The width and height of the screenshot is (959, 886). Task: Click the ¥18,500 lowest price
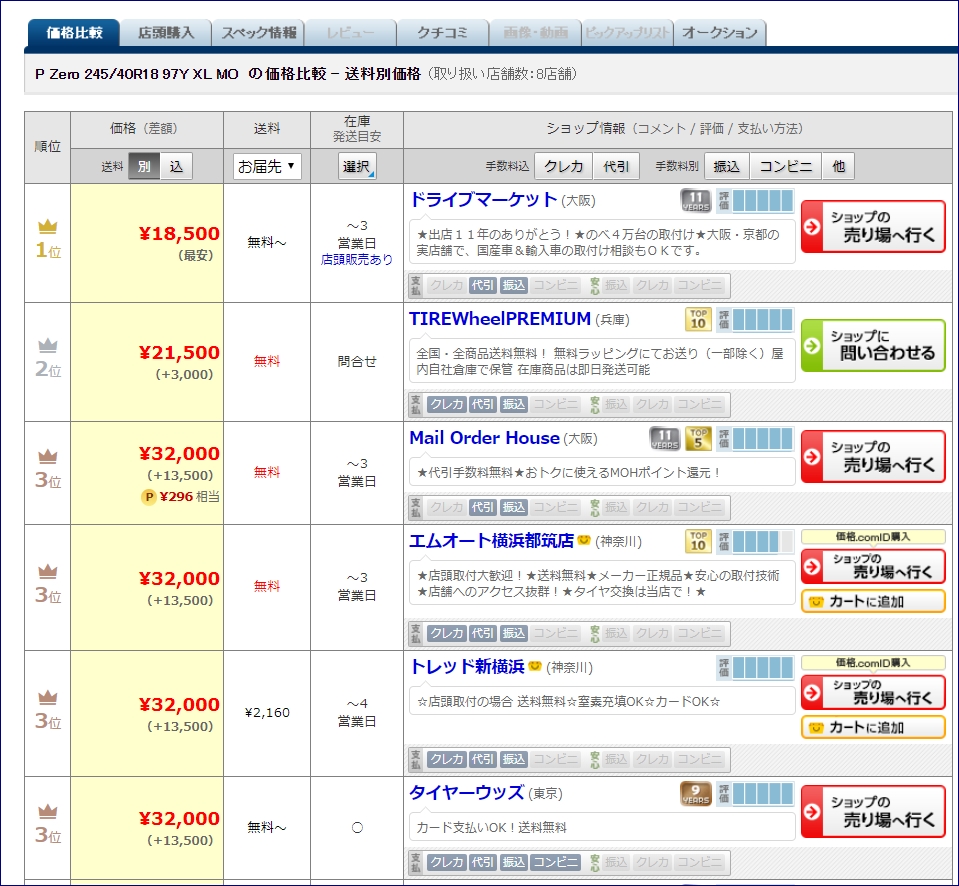point(179,234)
